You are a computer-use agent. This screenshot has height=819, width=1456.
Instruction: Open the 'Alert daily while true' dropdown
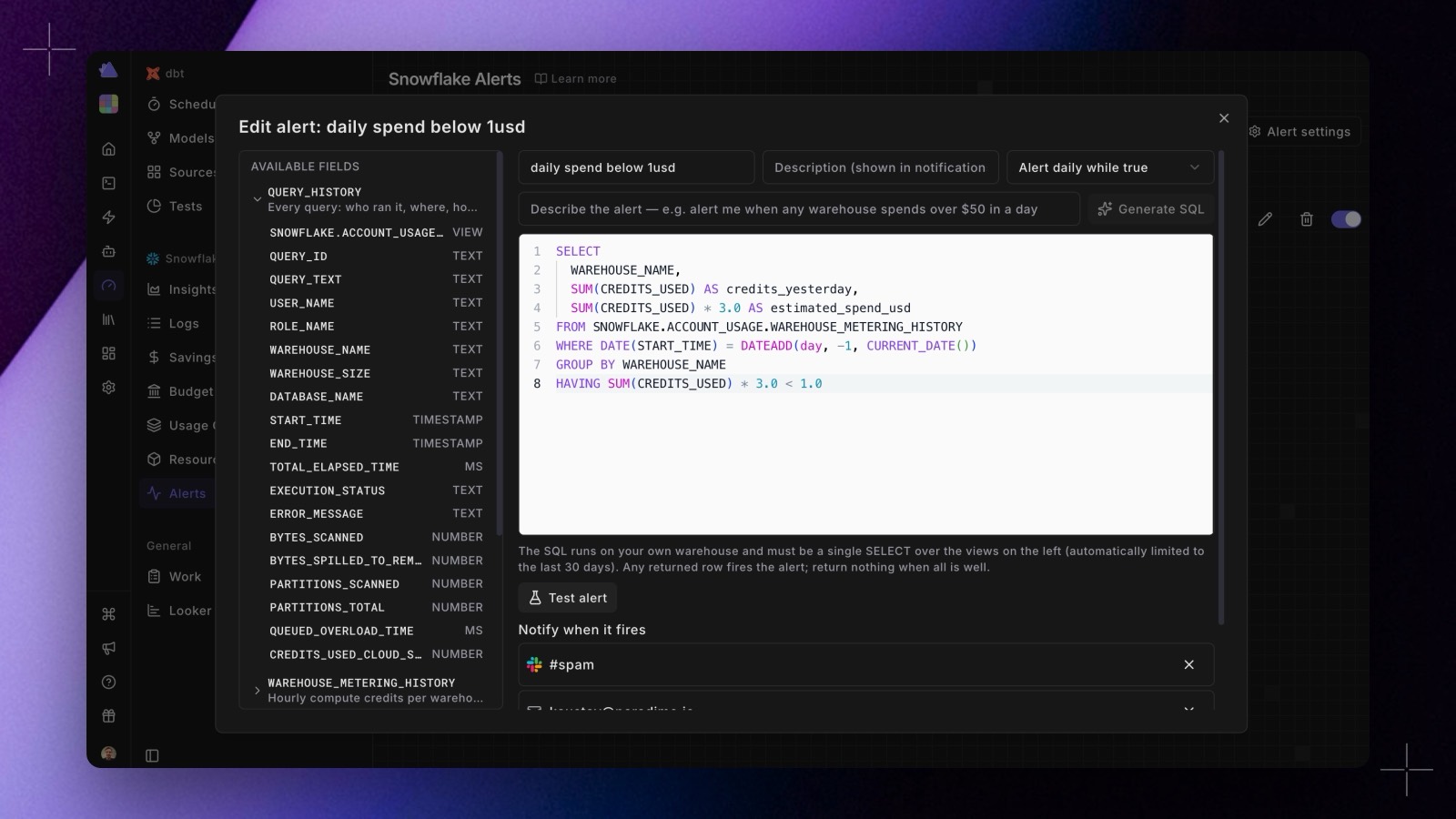1110,167
